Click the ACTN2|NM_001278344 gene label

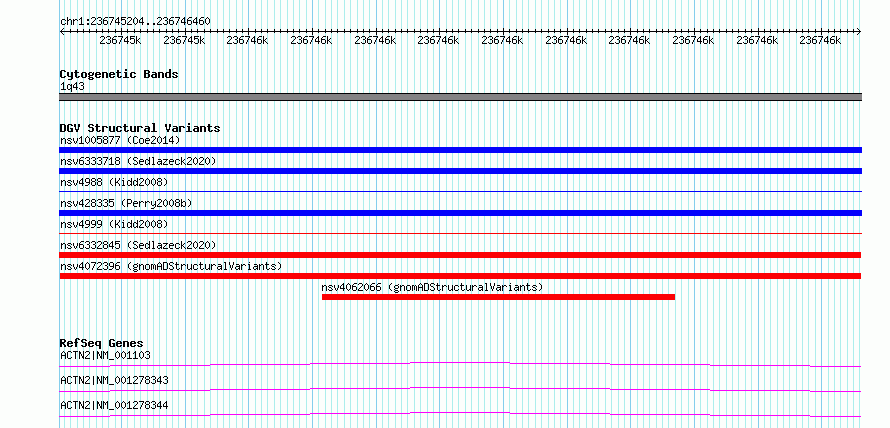point(114,405)
